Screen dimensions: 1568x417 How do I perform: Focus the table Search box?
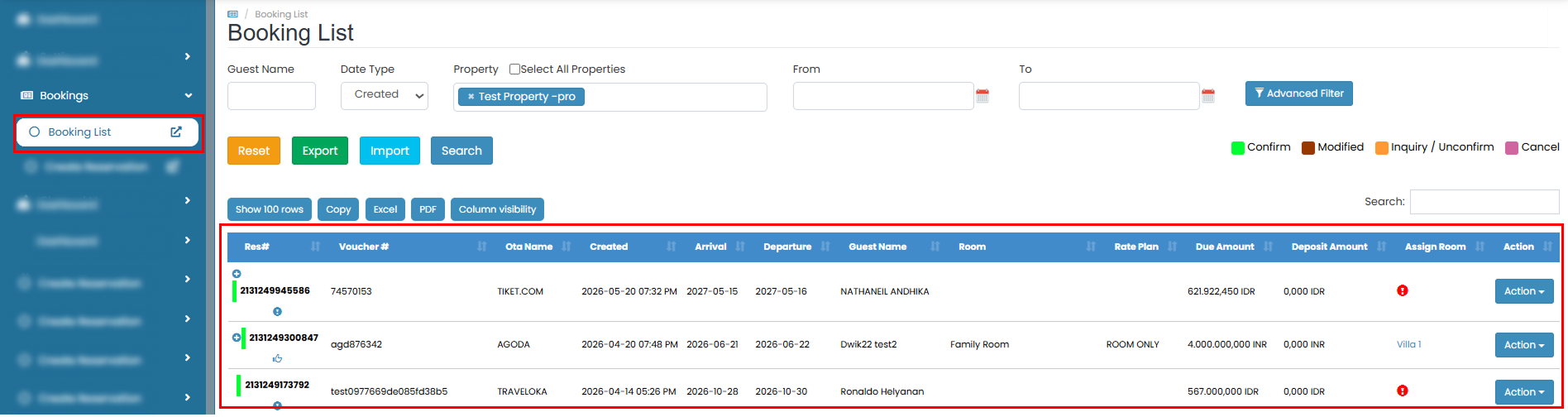pyautogui.click(x=1484, y=202)
